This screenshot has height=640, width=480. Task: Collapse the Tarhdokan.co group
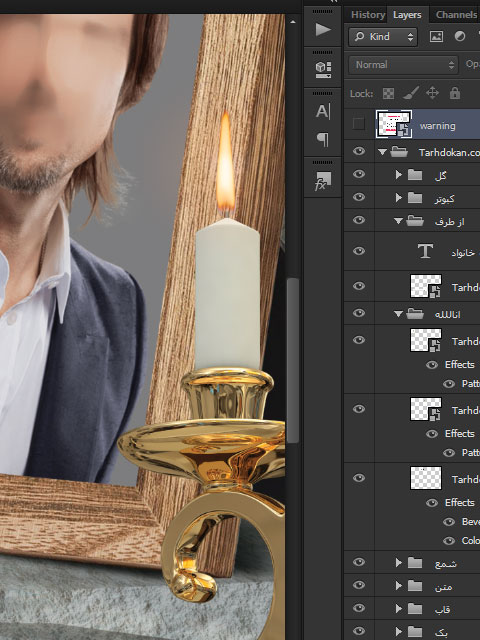(382, 152)
